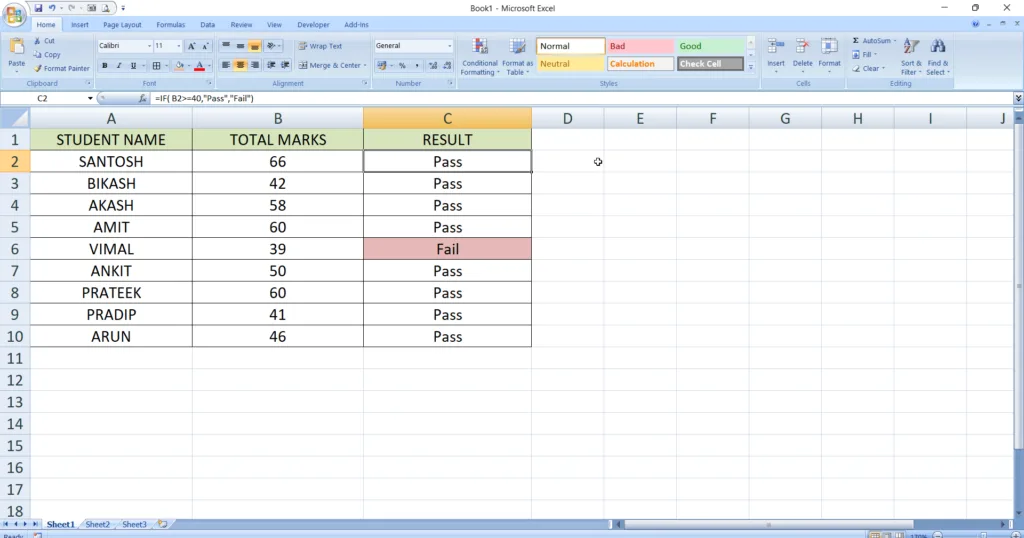Screen dimensions: 1024x538
Task: Click the Delete cells icon
Action: point(803,46)
